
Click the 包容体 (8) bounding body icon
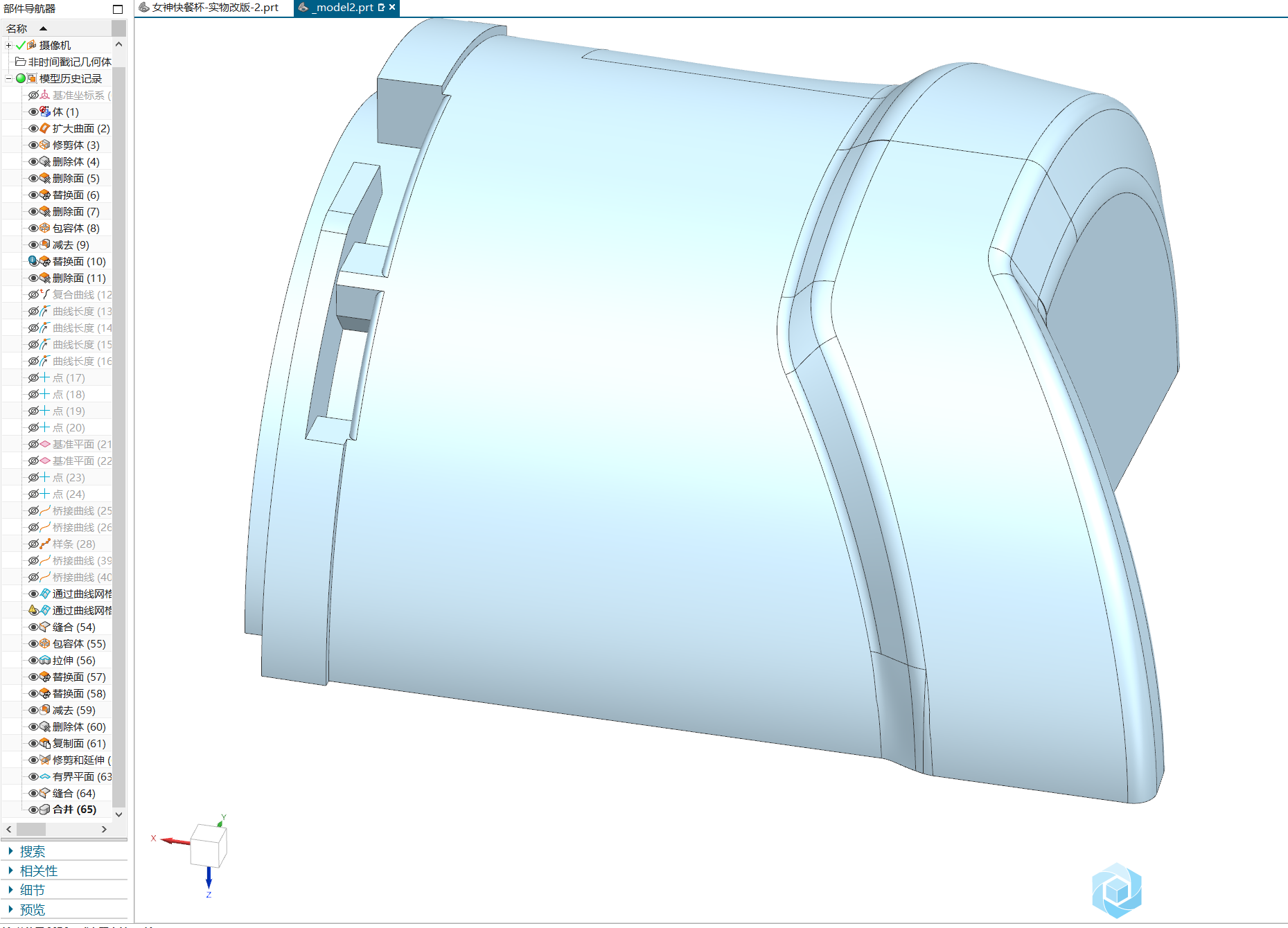(45, 228)
